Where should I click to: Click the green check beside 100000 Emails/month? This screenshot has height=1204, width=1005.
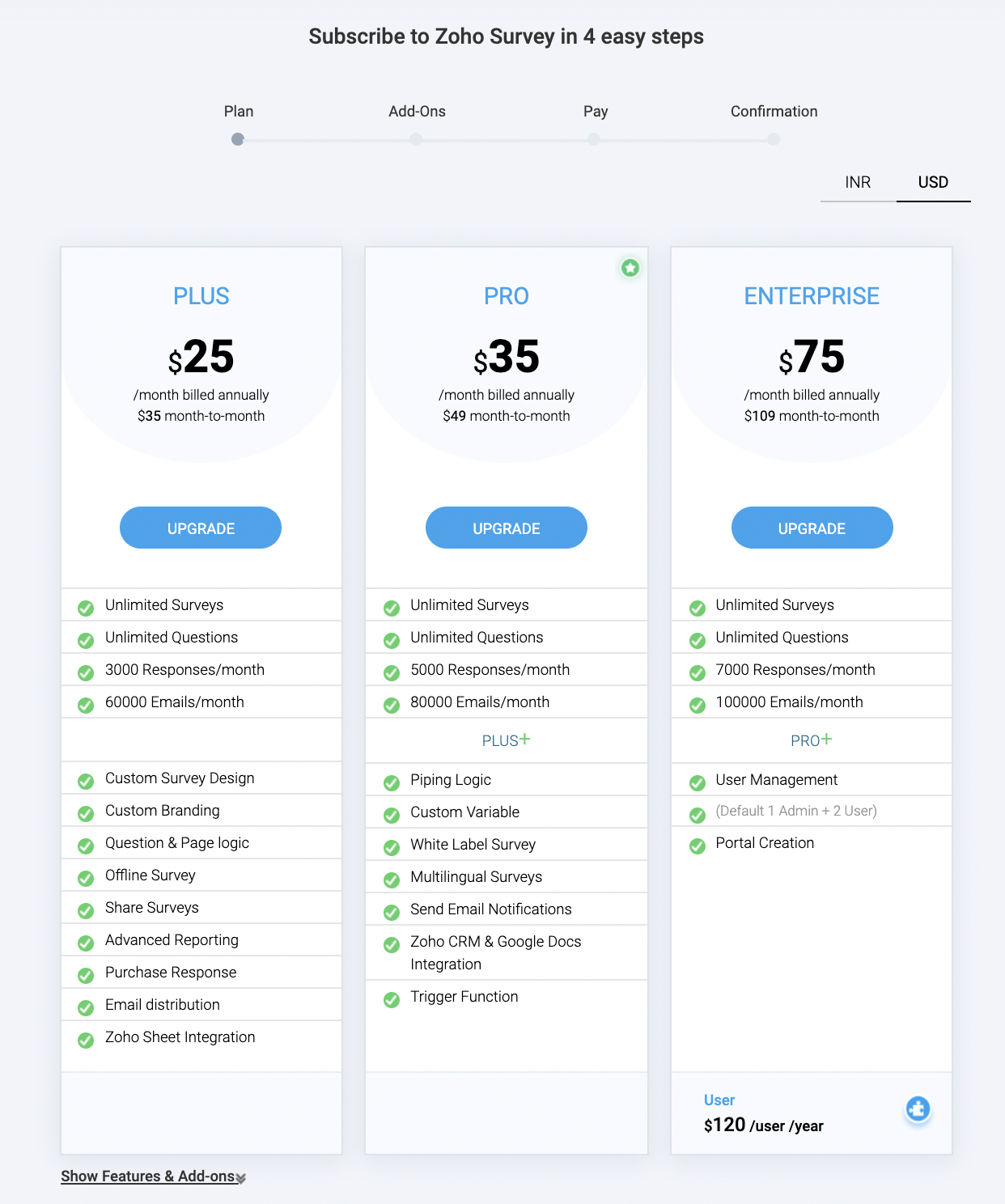click(x=698, y=706)
